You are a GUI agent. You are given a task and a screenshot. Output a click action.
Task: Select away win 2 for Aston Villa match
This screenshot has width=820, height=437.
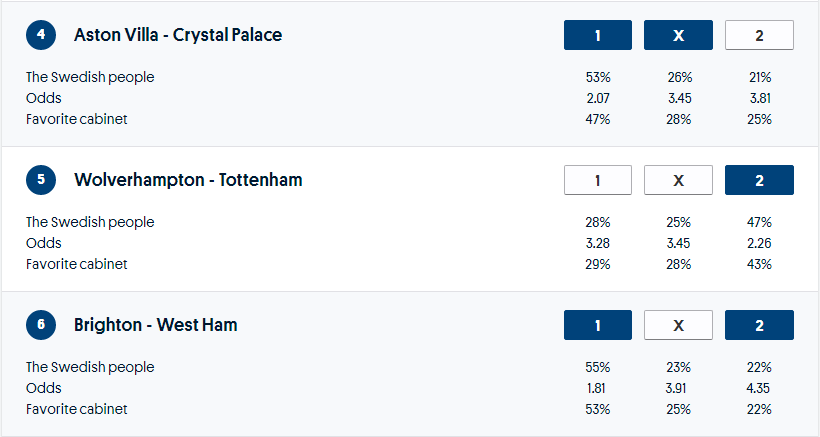click(759, 35)
